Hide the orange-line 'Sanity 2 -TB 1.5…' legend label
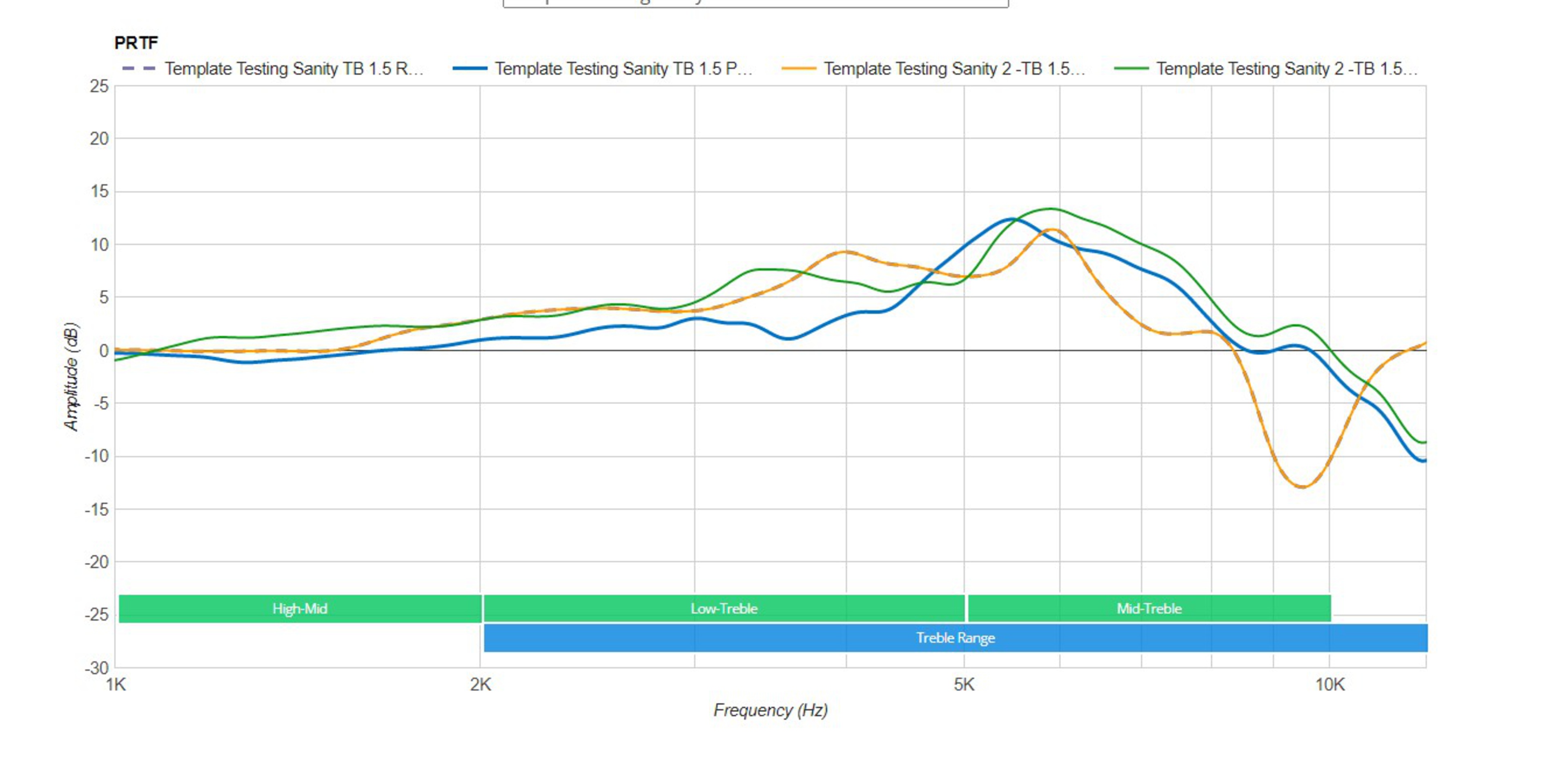Screen dimensions: 1568x778 [954, 69]
